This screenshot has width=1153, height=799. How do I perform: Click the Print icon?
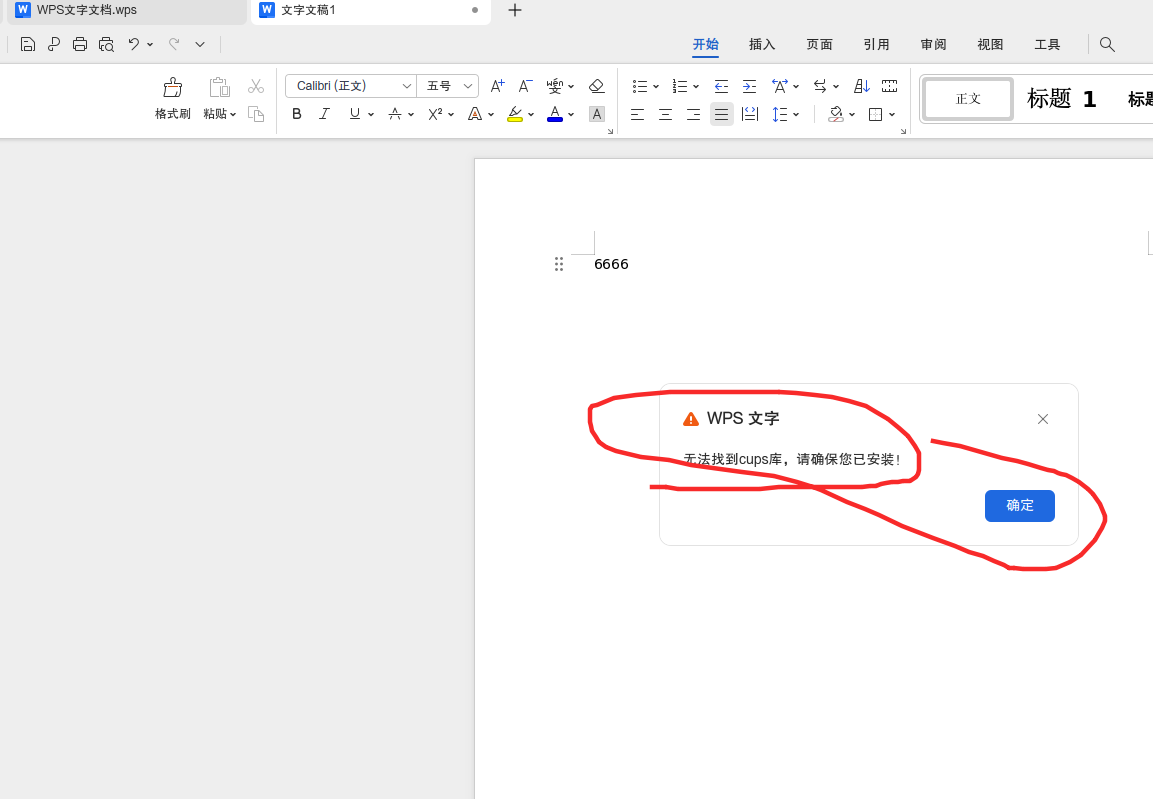(80, 44)
